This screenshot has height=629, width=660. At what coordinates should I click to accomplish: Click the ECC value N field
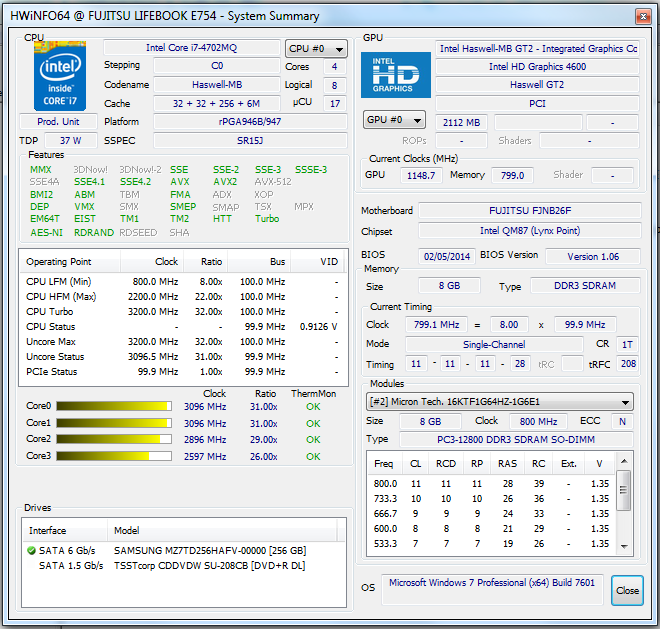point(622,421)
